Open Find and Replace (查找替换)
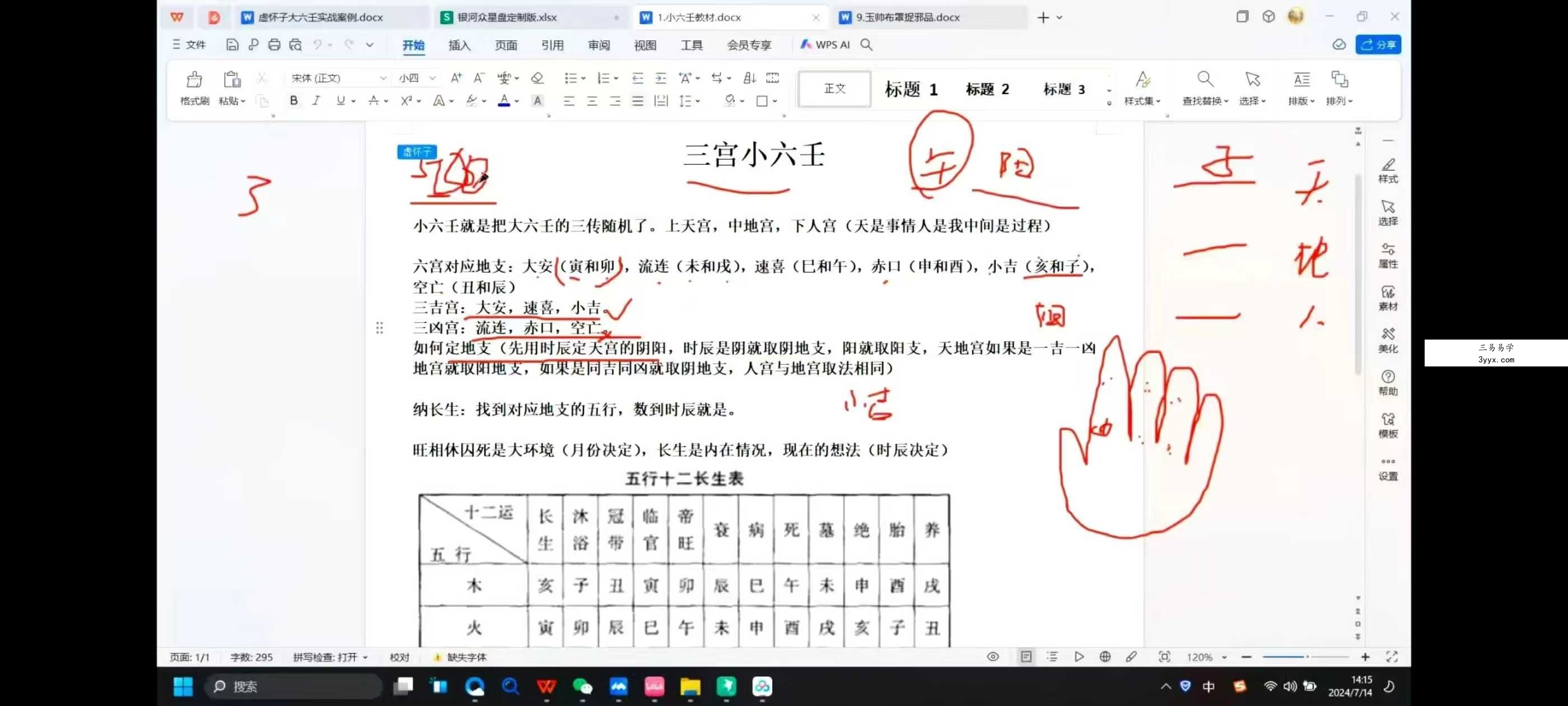 pos(1205,88)
